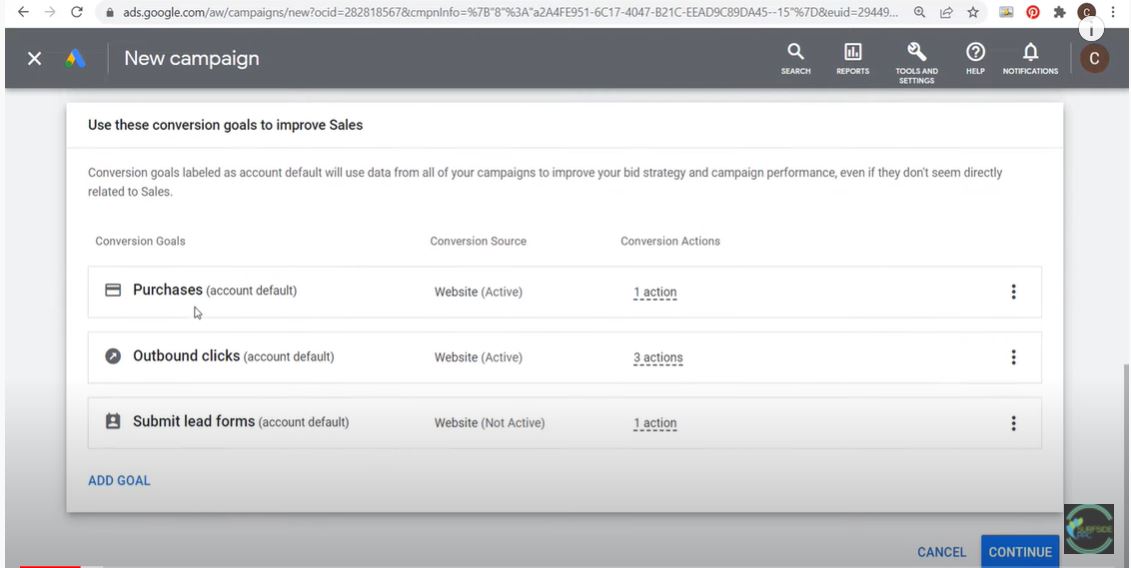
Task: Open Reports in the top toolbar
Action: [x=853, y=58]
